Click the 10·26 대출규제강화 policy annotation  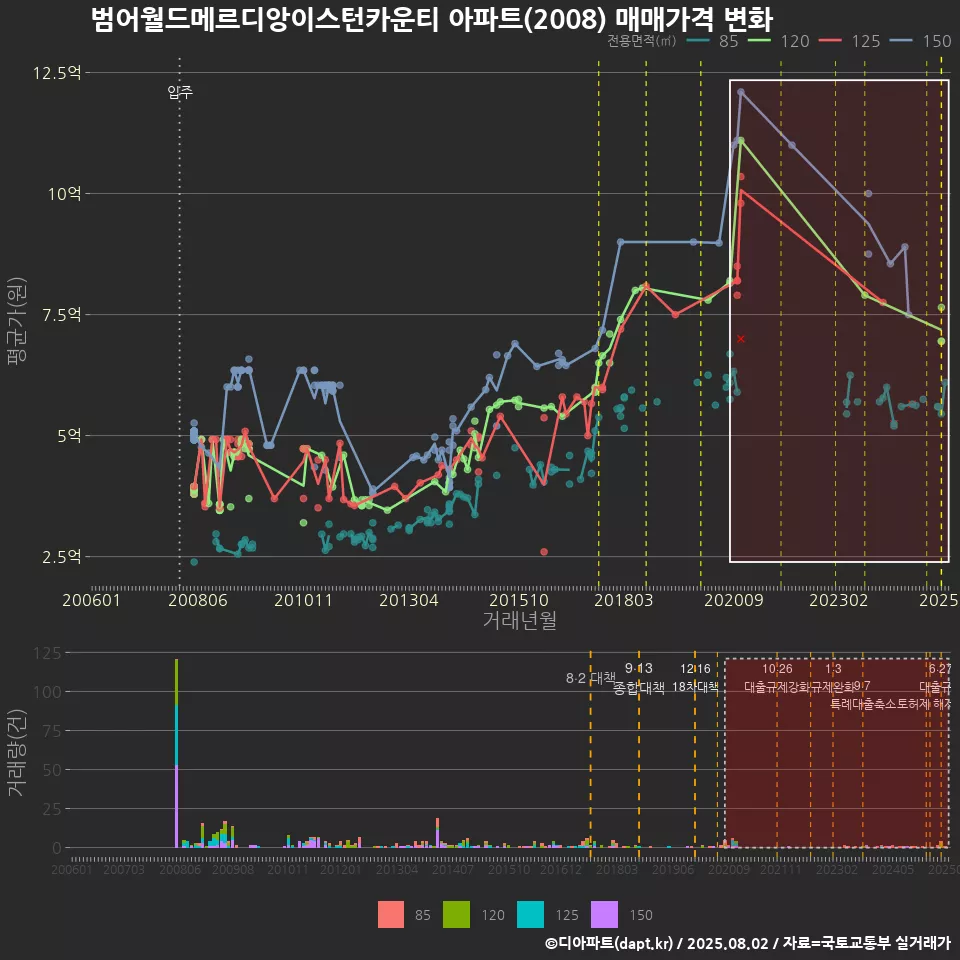[x=778, y=678]
